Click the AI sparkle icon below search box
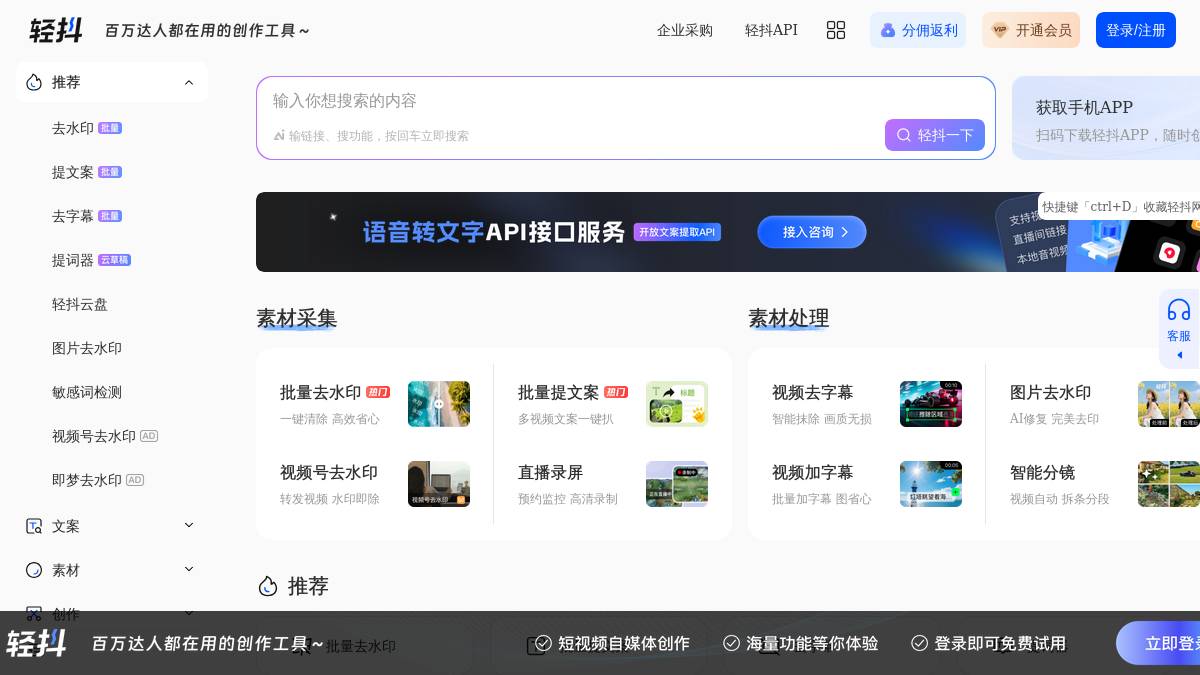 point(279,135)
